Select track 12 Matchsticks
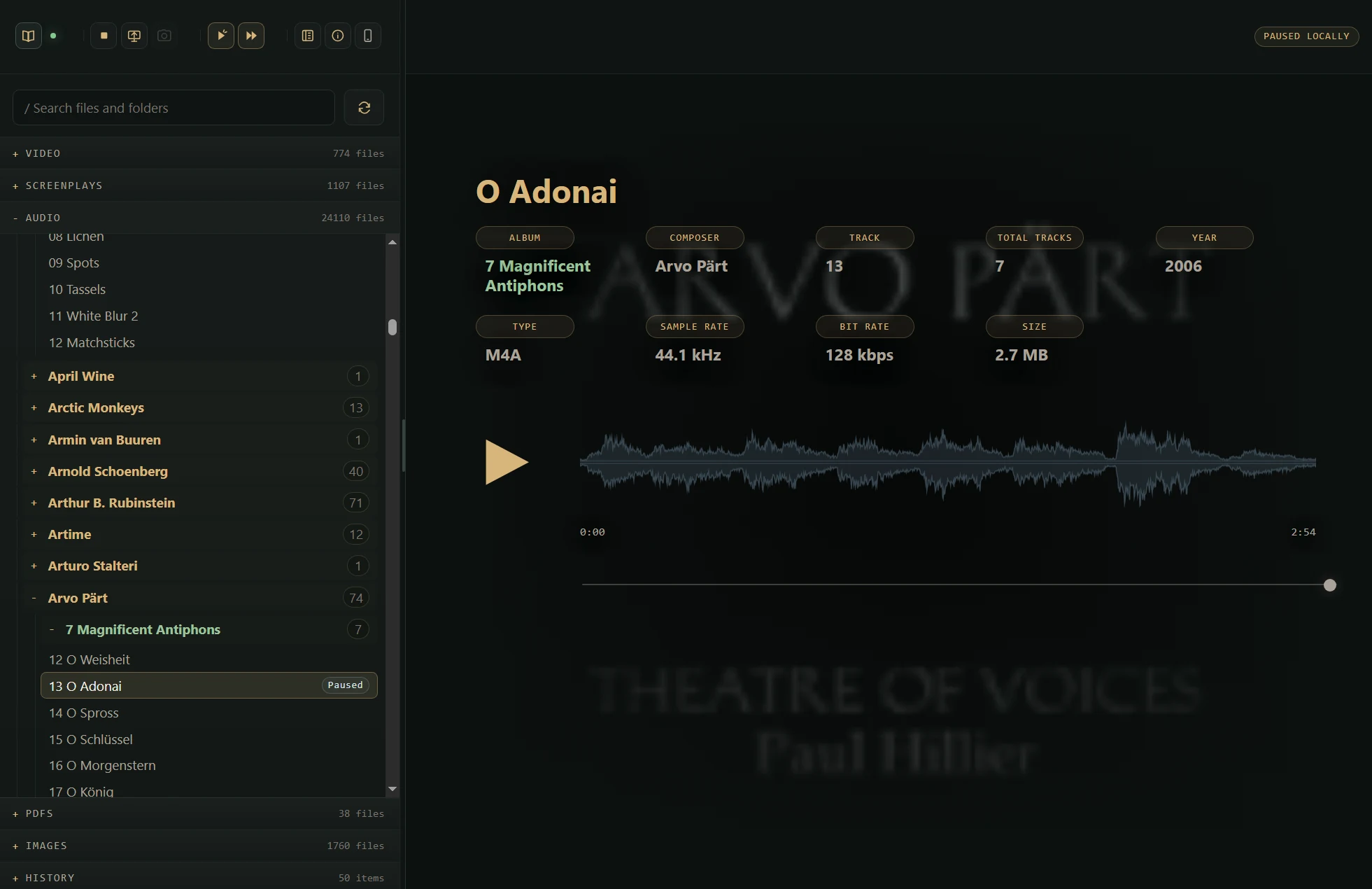This screenshot has height=889, width=1372. coord(208,342)
